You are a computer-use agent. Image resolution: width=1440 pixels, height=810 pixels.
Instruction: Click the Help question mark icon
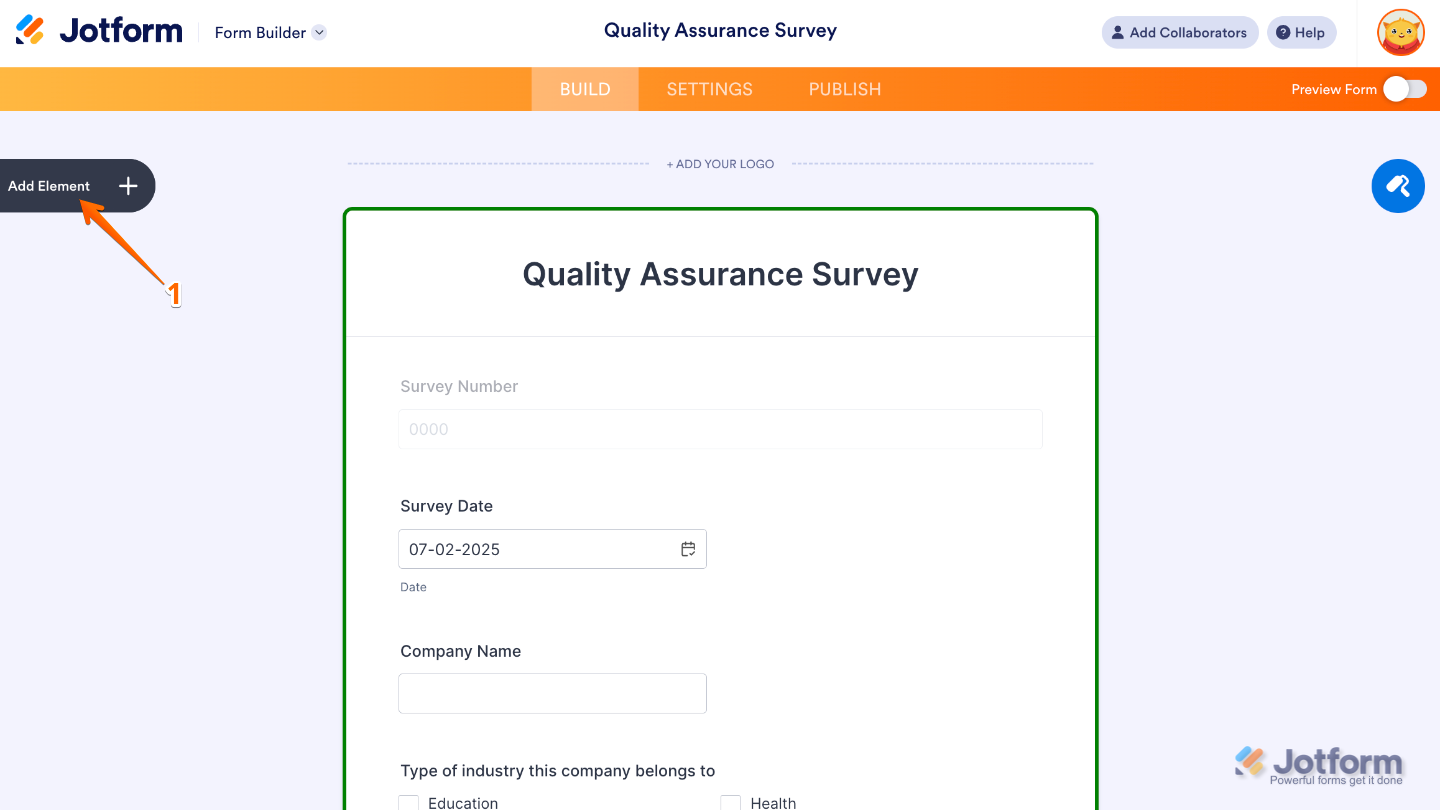point(1283,32)
